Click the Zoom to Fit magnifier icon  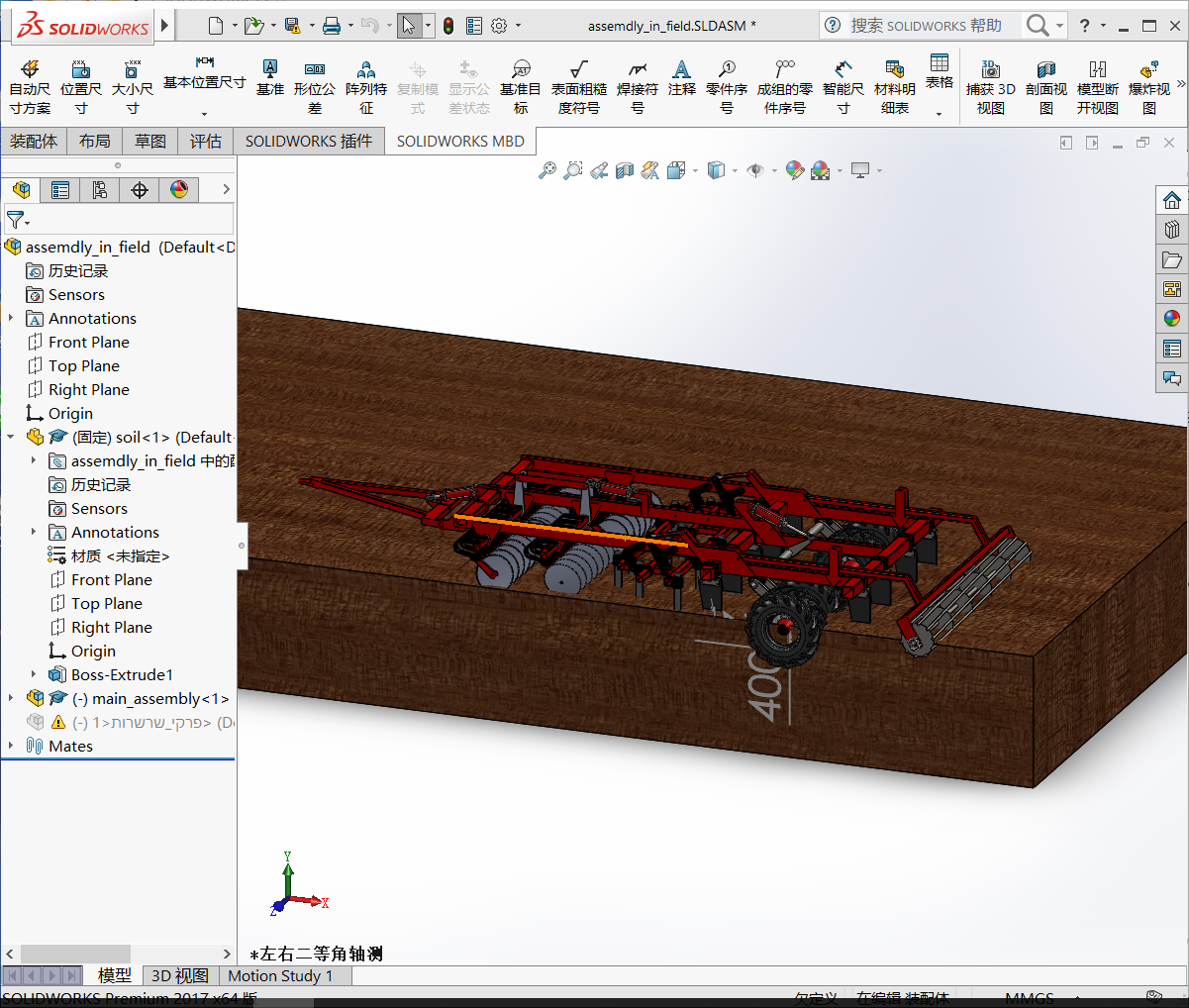tap(547, 170)
